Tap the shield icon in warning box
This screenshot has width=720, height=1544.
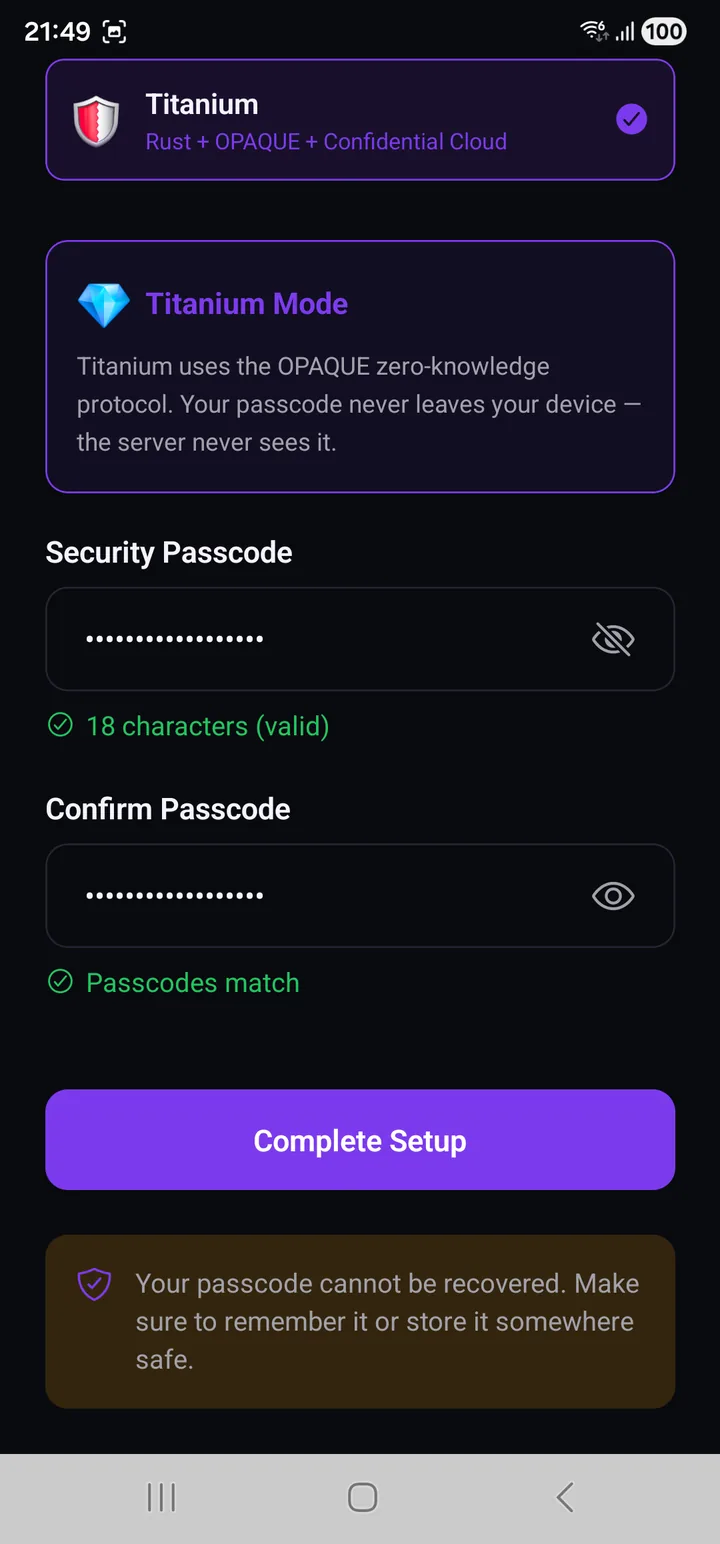[x=94, y=1284]
